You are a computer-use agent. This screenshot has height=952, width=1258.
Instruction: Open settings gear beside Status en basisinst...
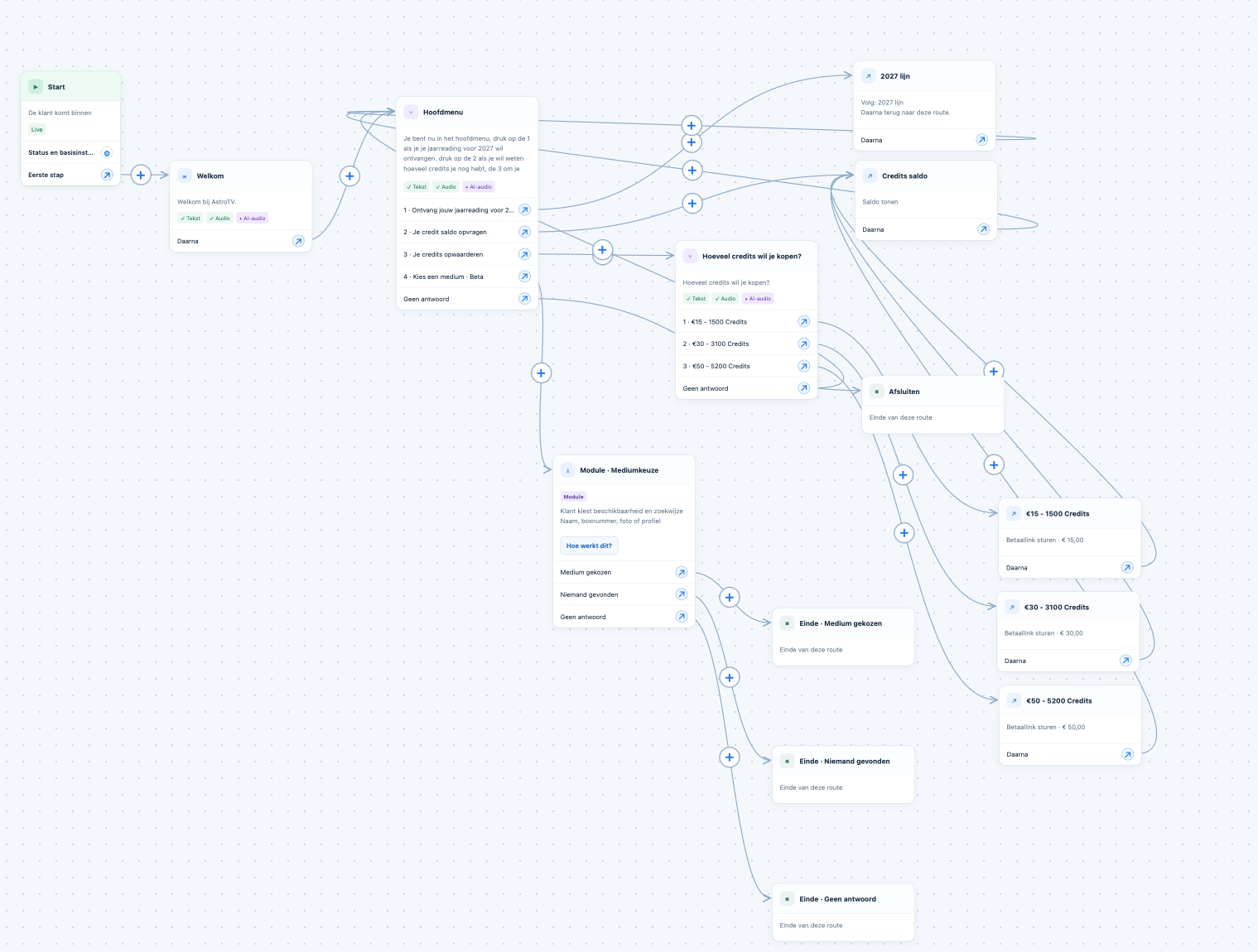click(x=107, y=153)
